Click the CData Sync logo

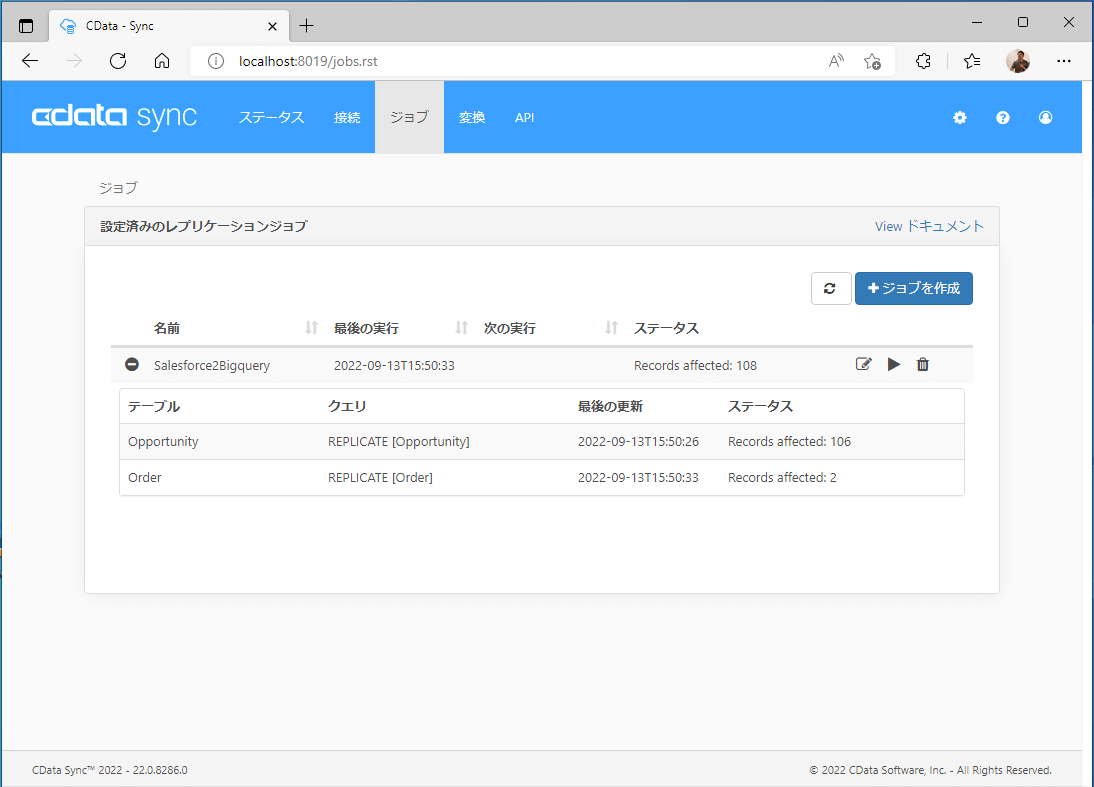coord(115,117)
